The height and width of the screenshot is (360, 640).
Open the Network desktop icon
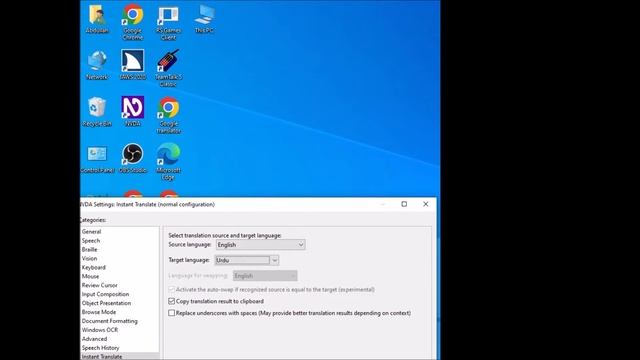(x=97, y=64)
